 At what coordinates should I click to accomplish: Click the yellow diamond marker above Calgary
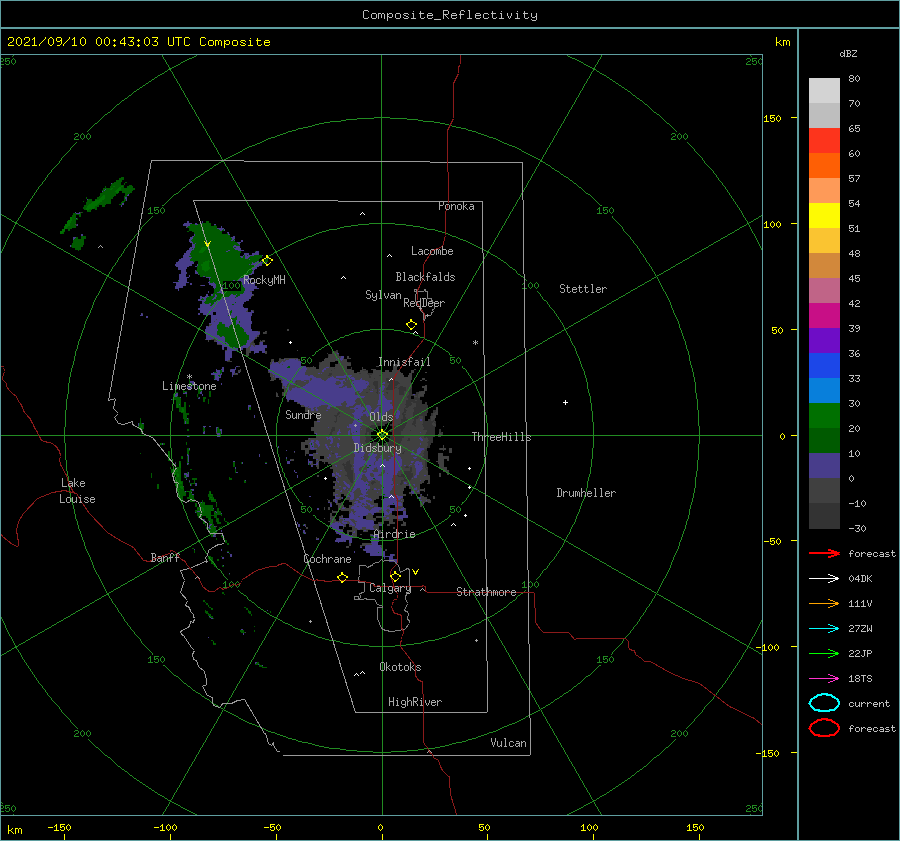pyautogui.click(x=395, y=576)
